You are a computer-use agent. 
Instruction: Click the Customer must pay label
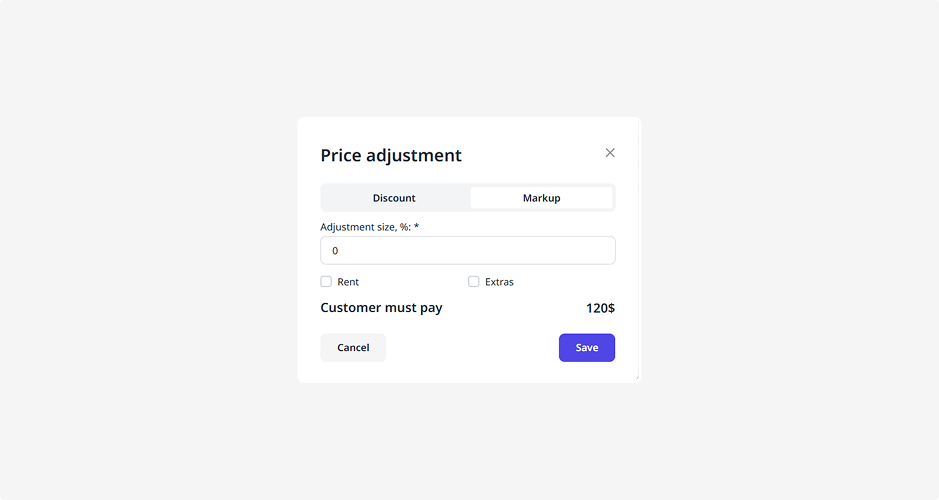click(381, 308)
